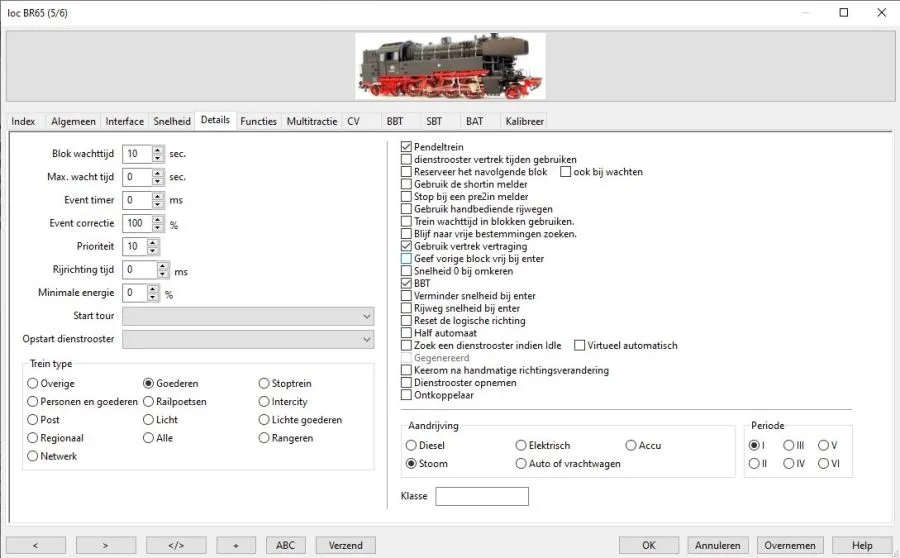
Task: Open the Start tour dropdown
Action: (x=247, y=316)
